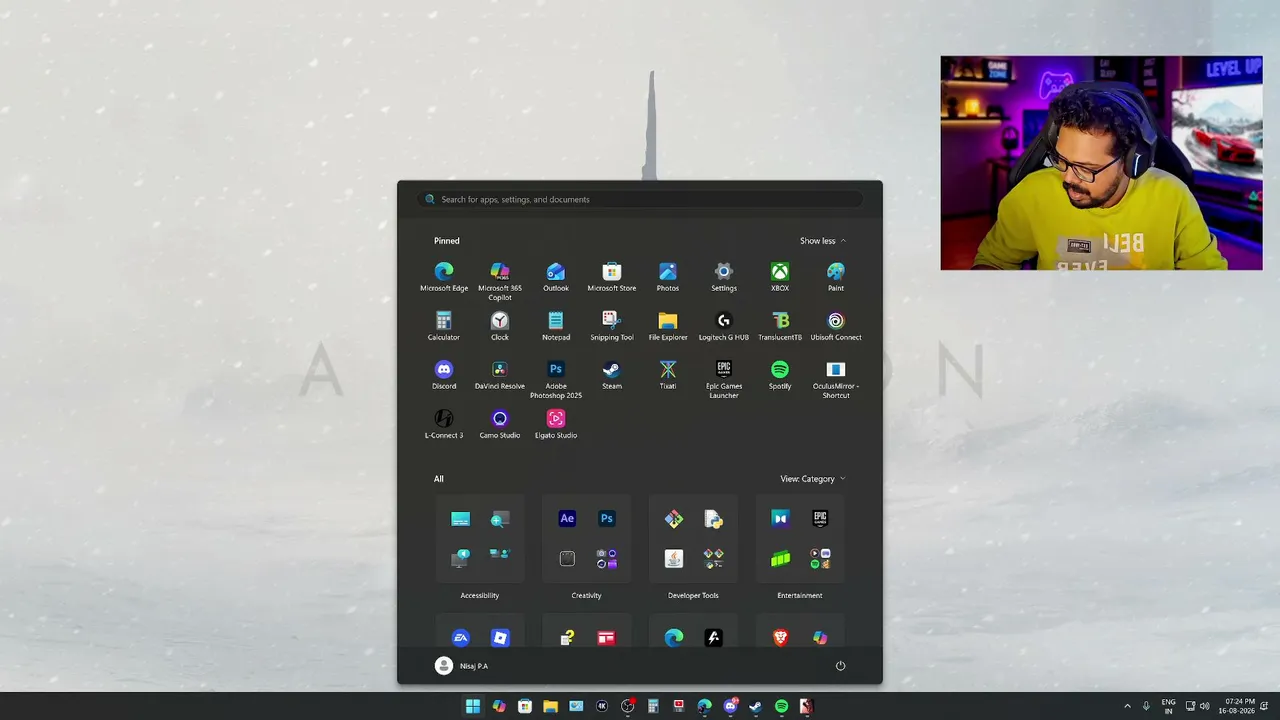Screen dimensions: 1280x720
Task: Open Paint from pinned apps
Action: coord(836,276)
